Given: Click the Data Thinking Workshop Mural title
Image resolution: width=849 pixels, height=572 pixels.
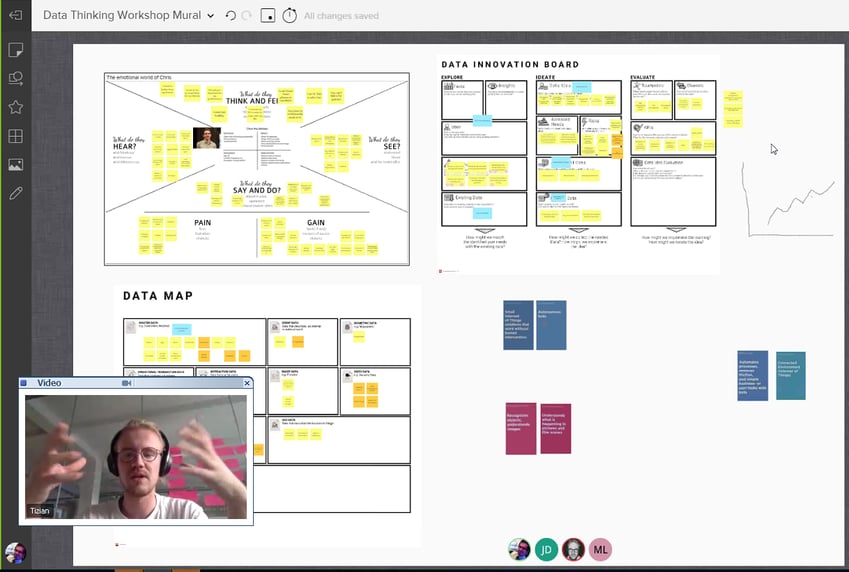Looking at the screenshot, I should [122, 15].
